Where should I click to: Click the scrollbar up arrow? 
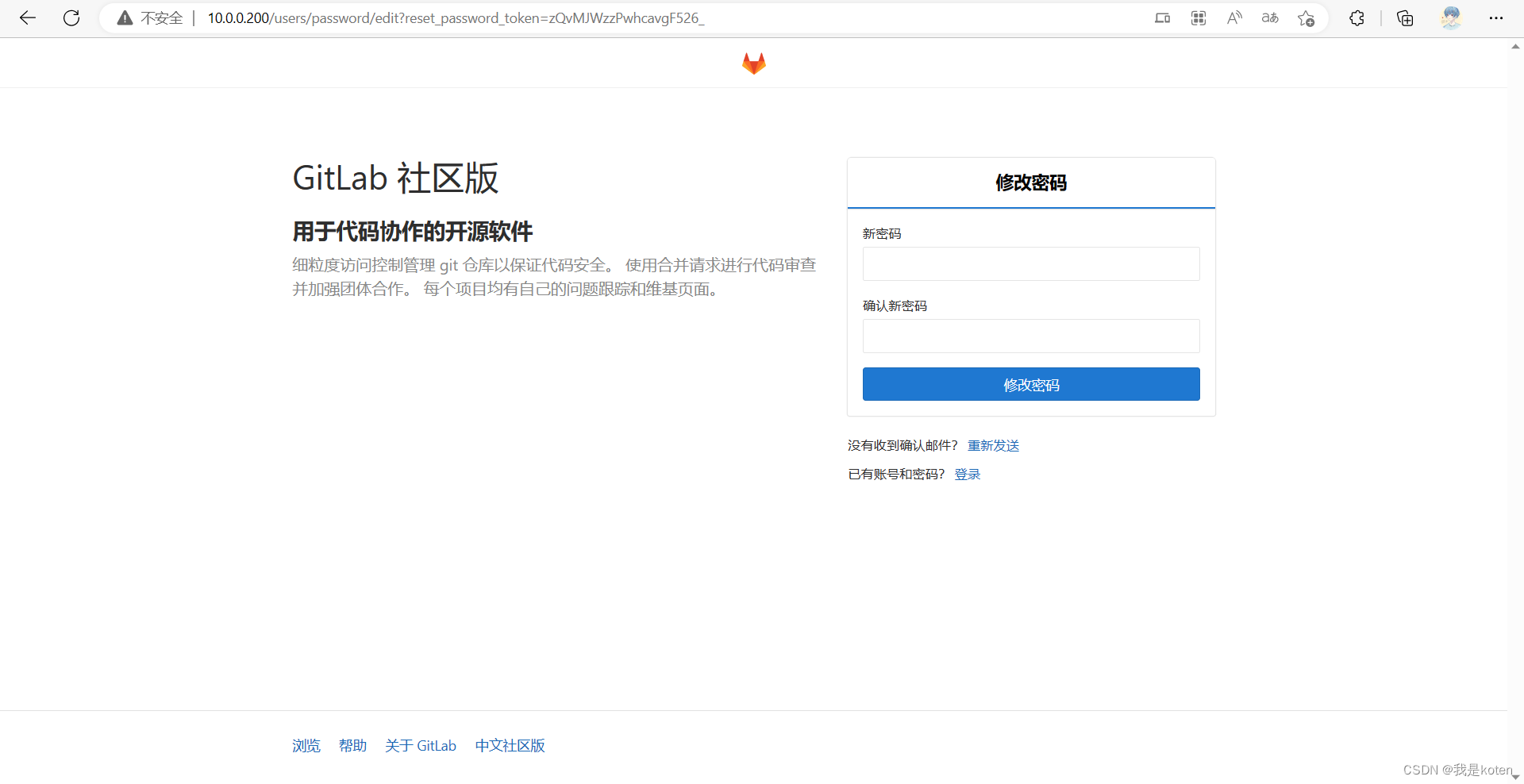[1515, 46]
